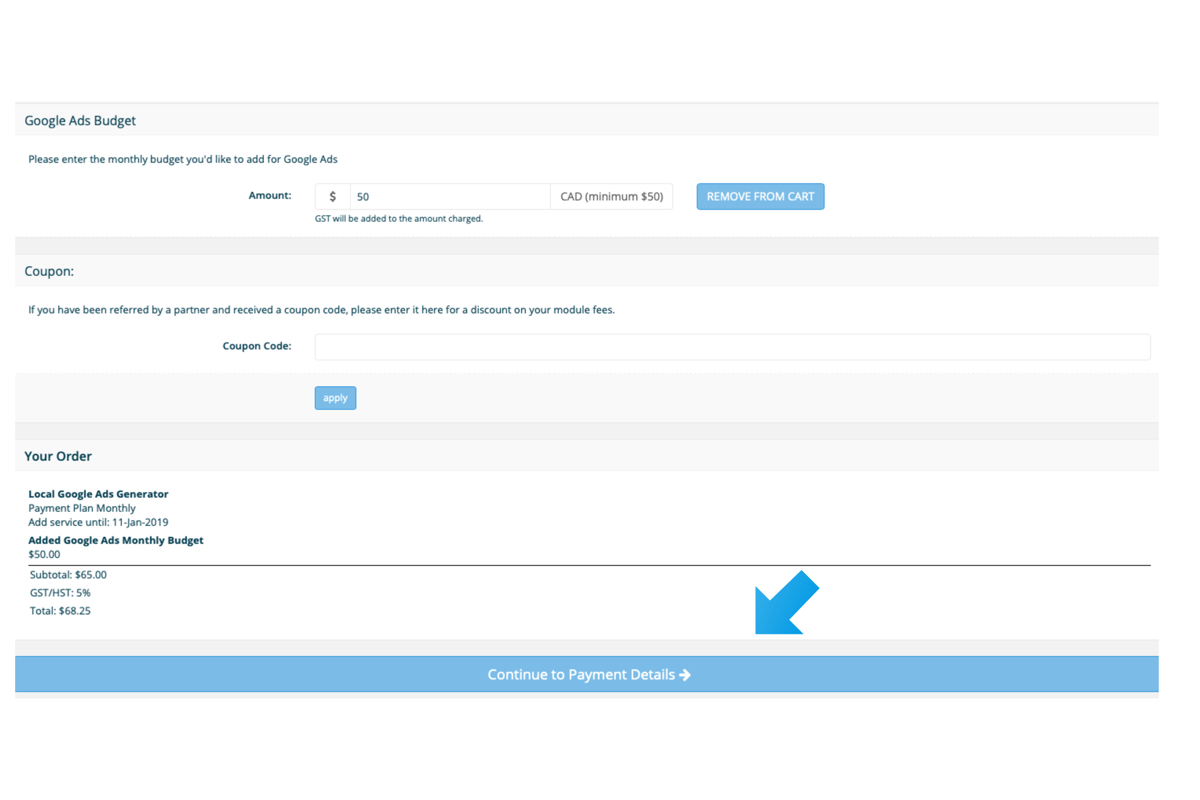Click the dollar sign prefix of Amount
This screenshot has height=800, width=1200.
pyautogui.click(x=333, y=197)
